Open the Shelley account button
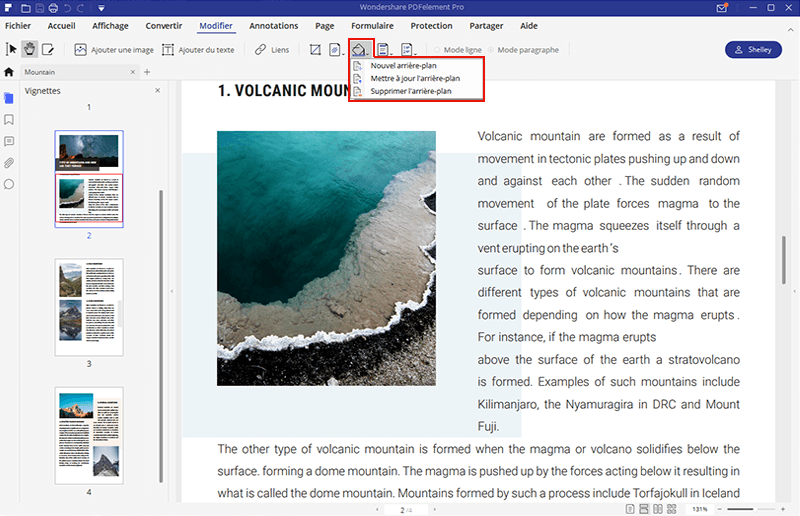 pos(753,50)
